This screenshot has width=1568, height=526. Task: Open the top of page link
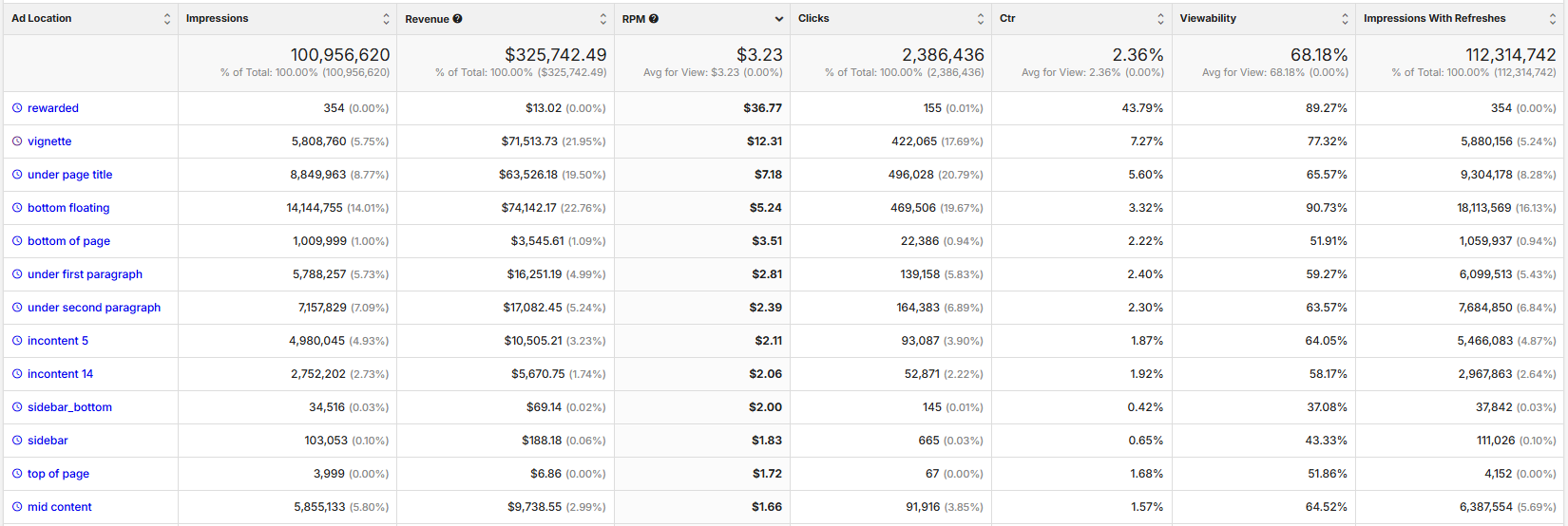click(x=58, y=474)
